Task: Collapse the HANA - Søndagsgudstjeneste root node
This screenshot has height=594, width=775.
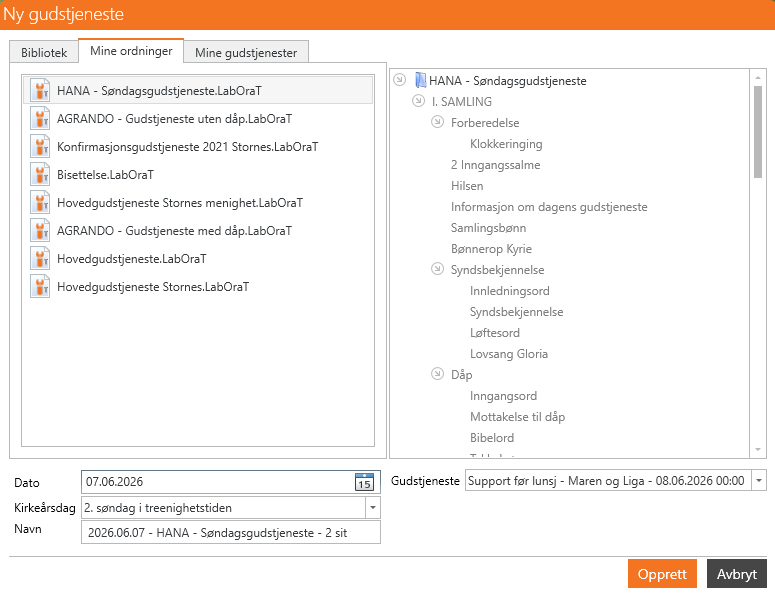Action: click(399, 80)
